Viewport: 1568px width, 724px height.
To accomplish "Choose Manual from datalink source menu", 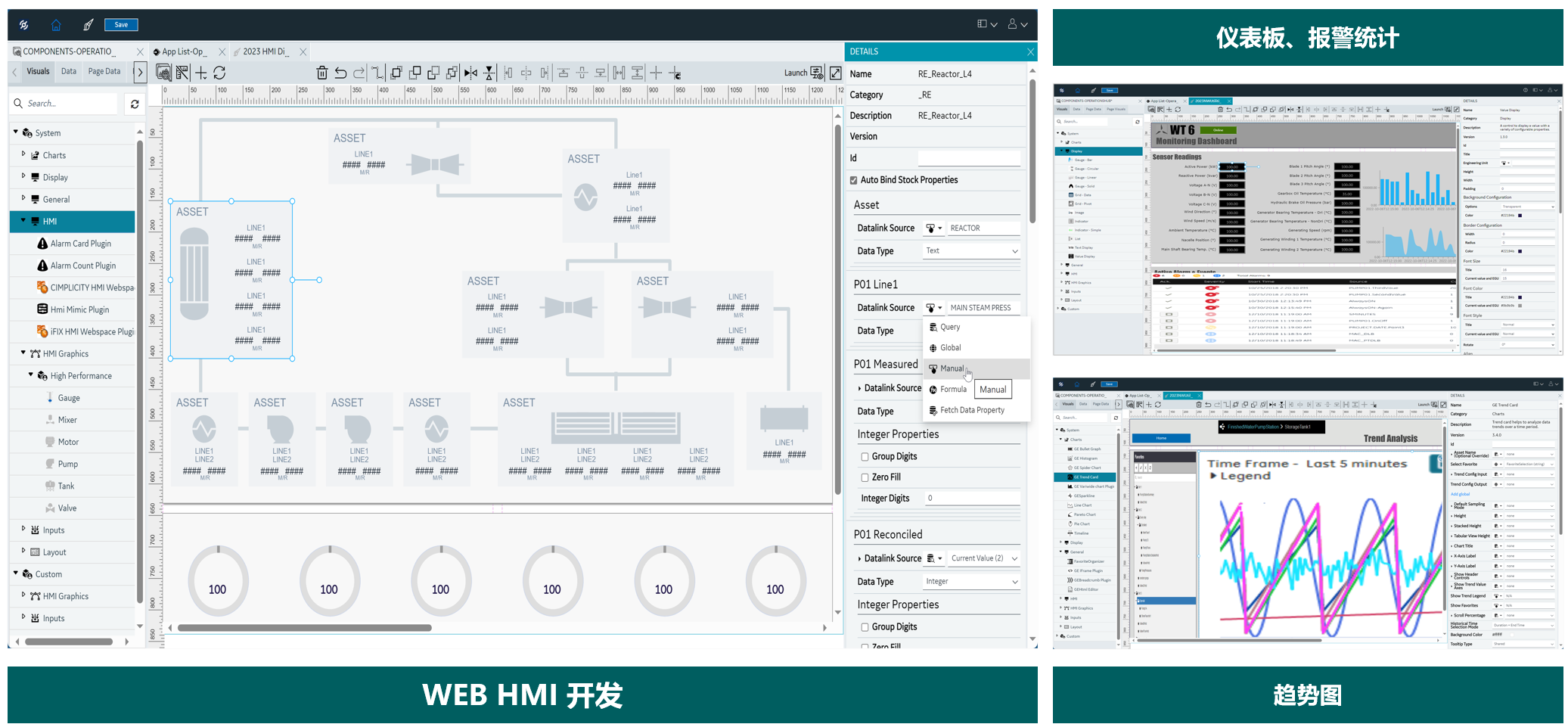I will (952, 369).
